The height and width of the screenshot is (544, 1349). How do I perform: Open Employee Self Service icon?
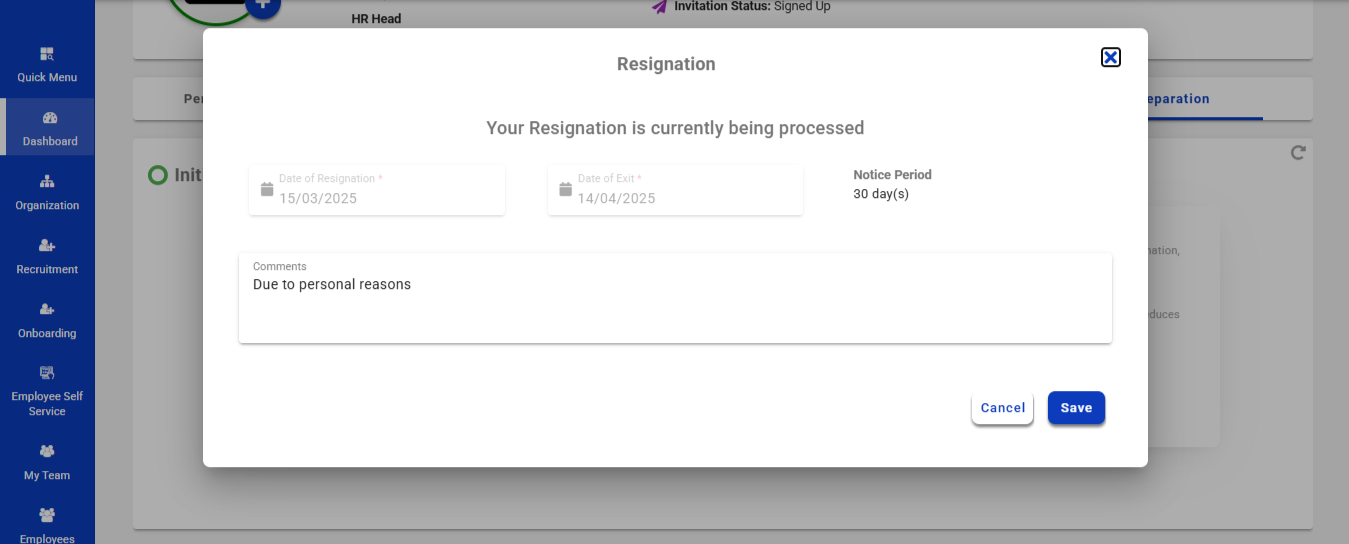pyautogui.click(x=47, y=373)
